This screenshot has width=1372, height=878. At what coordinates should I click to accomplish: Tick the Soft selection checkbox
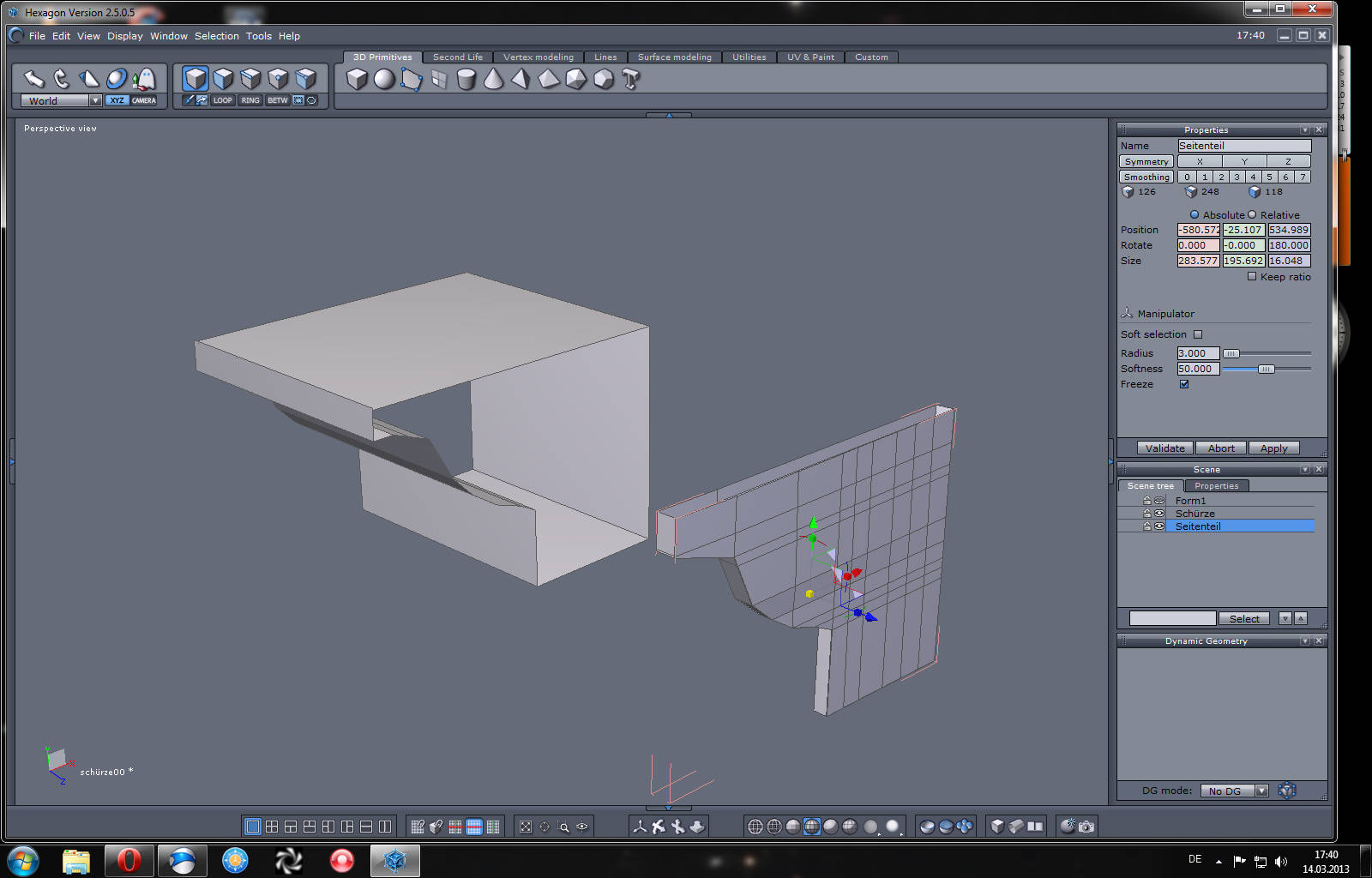pos(1198,334)
